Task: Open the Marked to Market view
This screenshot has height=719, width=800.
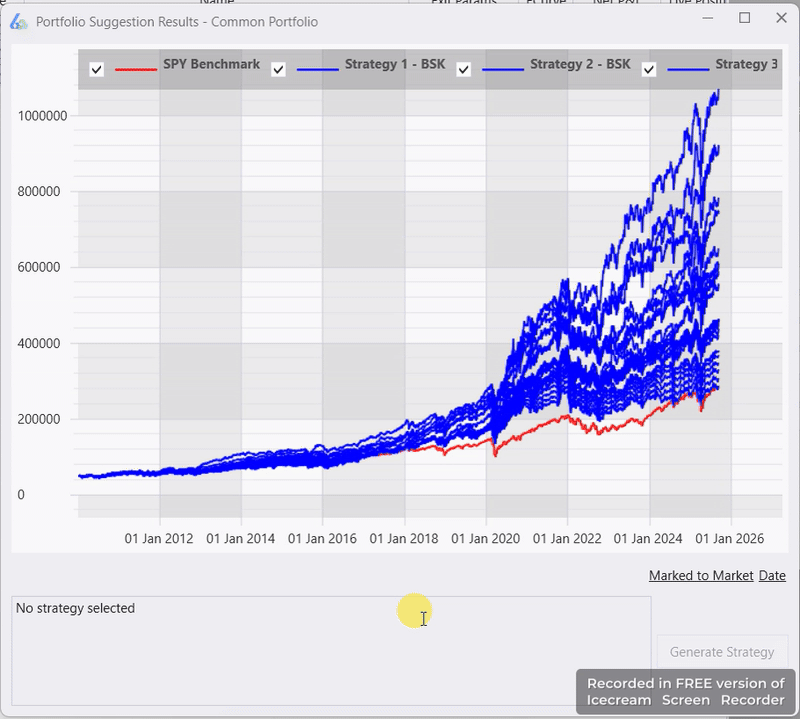Action: click(x=700, y=576)
